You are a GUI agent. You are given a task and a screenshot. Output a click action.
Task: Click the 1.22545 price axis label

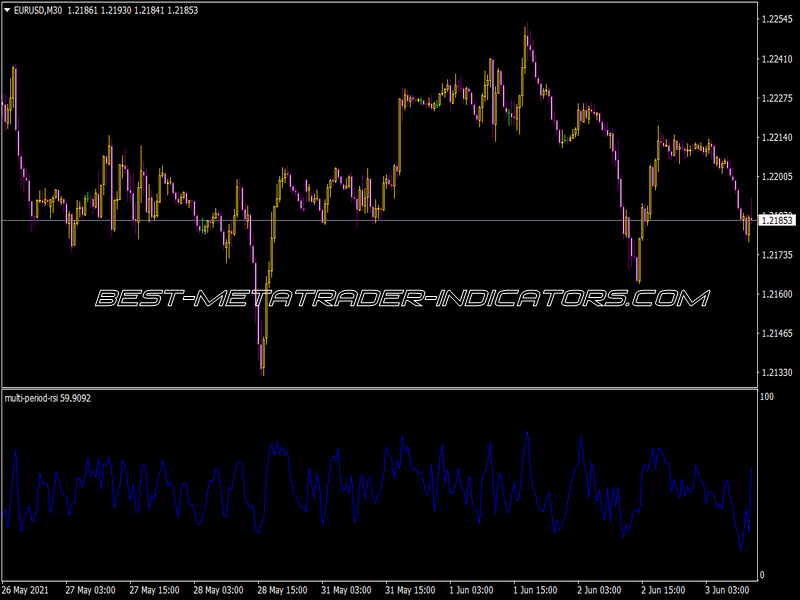777,19
